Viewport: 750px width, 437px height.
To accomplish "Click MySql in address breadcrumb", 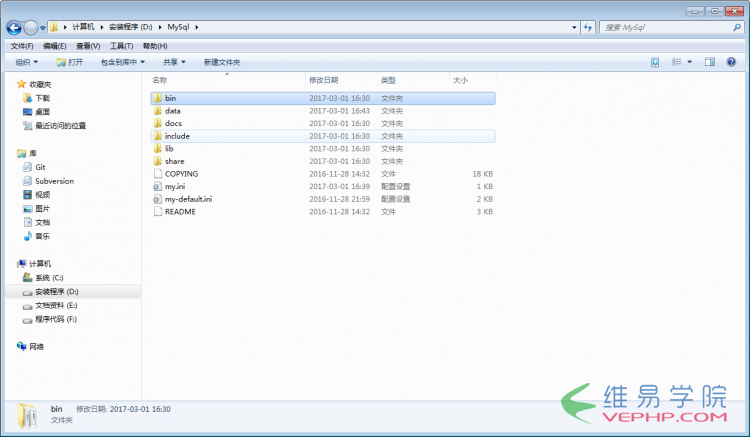I will (178, 27).
